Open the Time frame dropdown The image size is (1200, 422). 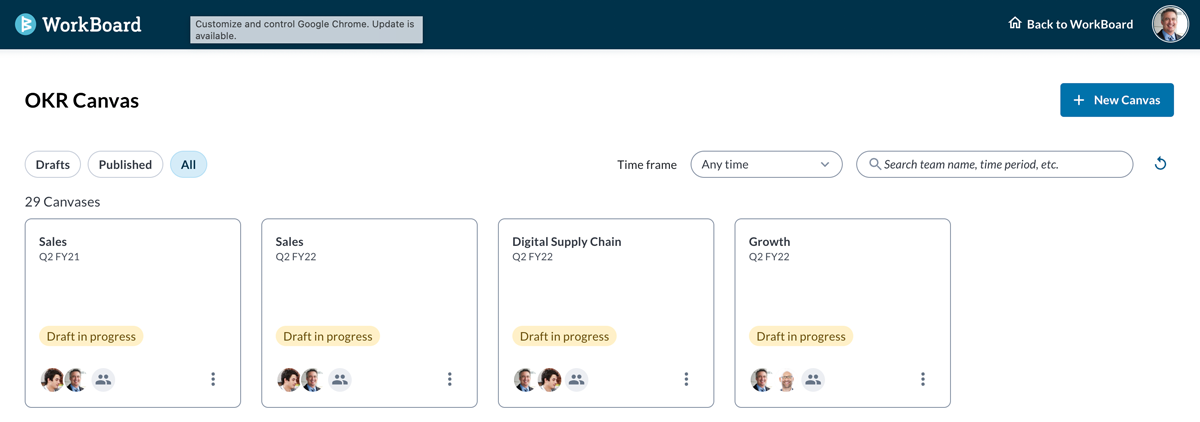tap(765, 164)
